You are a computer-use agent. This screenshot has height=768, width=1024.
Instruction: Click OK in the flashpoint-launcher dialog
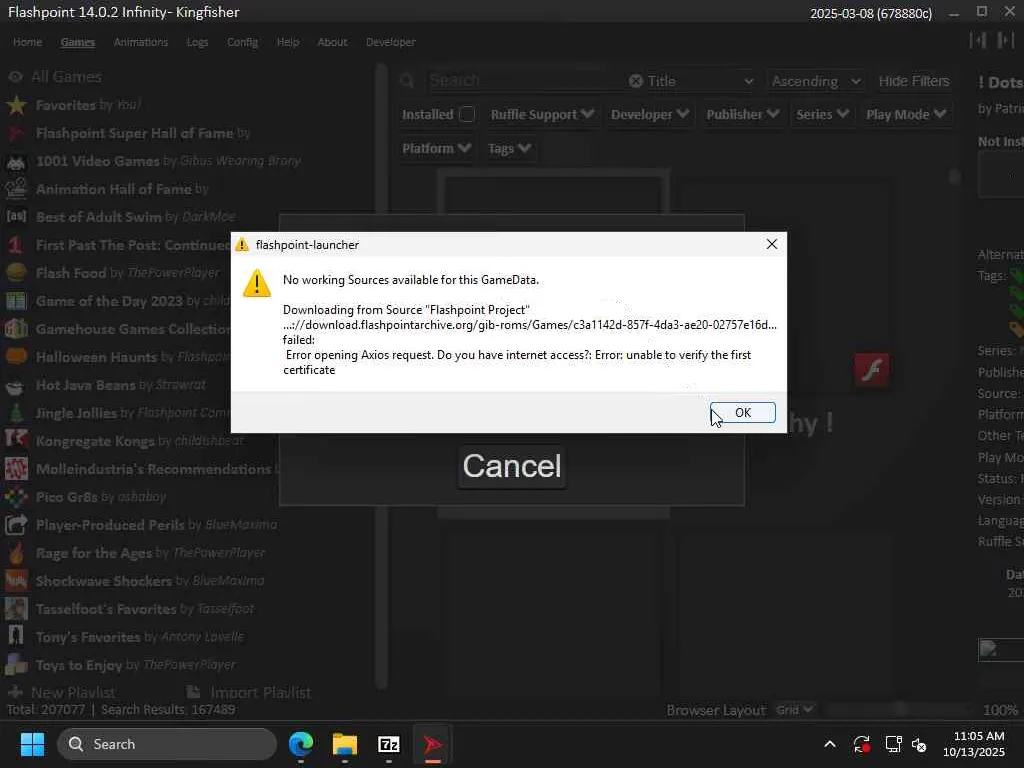[x=743, y=413]
